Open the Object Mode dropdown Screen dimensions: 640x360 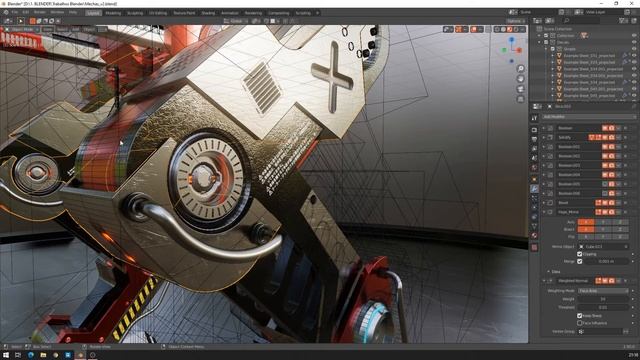22,29
